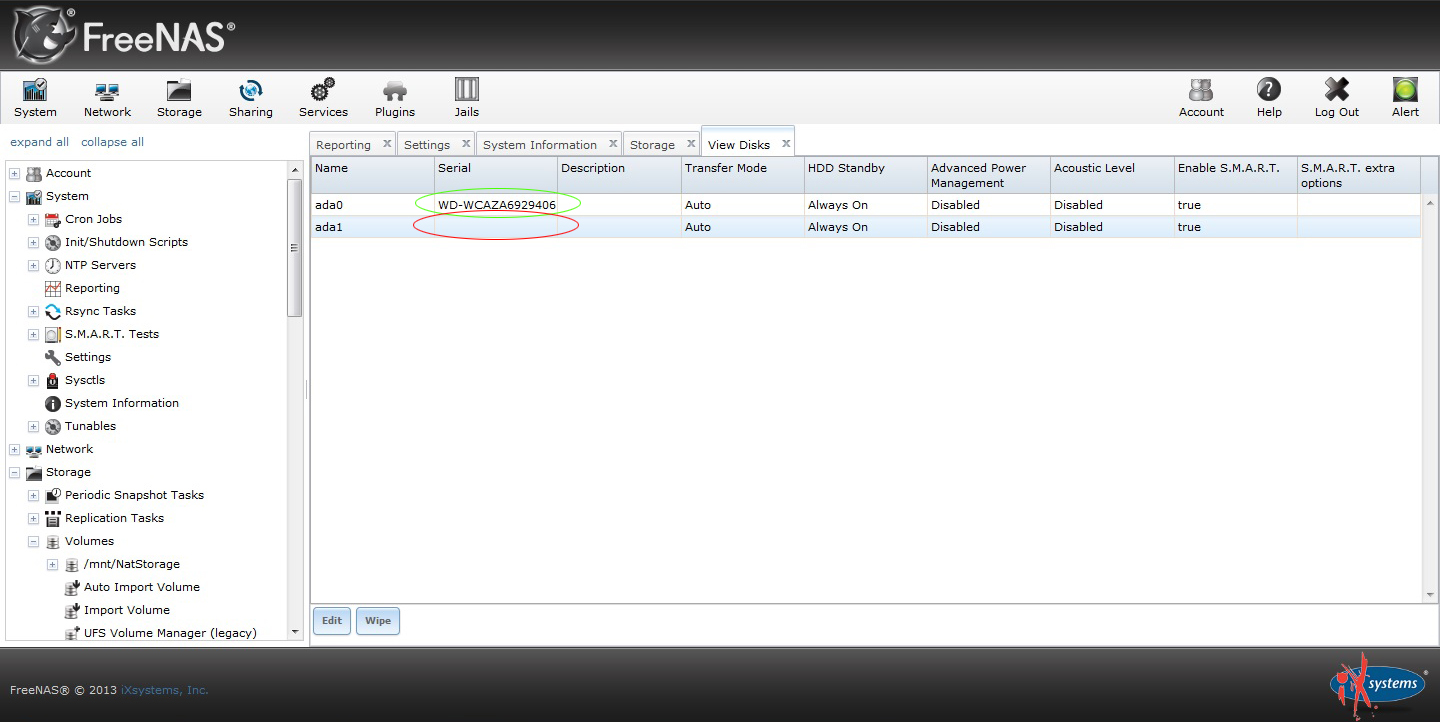Screen dimensions: 1440x722
Task: Select Auto Import Volume icon in tree
Action: (72, 587)
